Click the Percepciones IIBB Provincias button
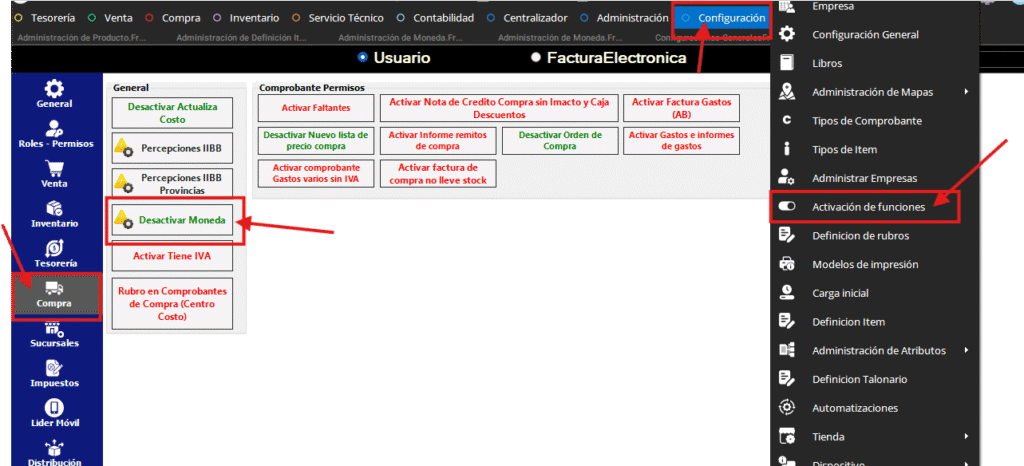 (173, 183)
